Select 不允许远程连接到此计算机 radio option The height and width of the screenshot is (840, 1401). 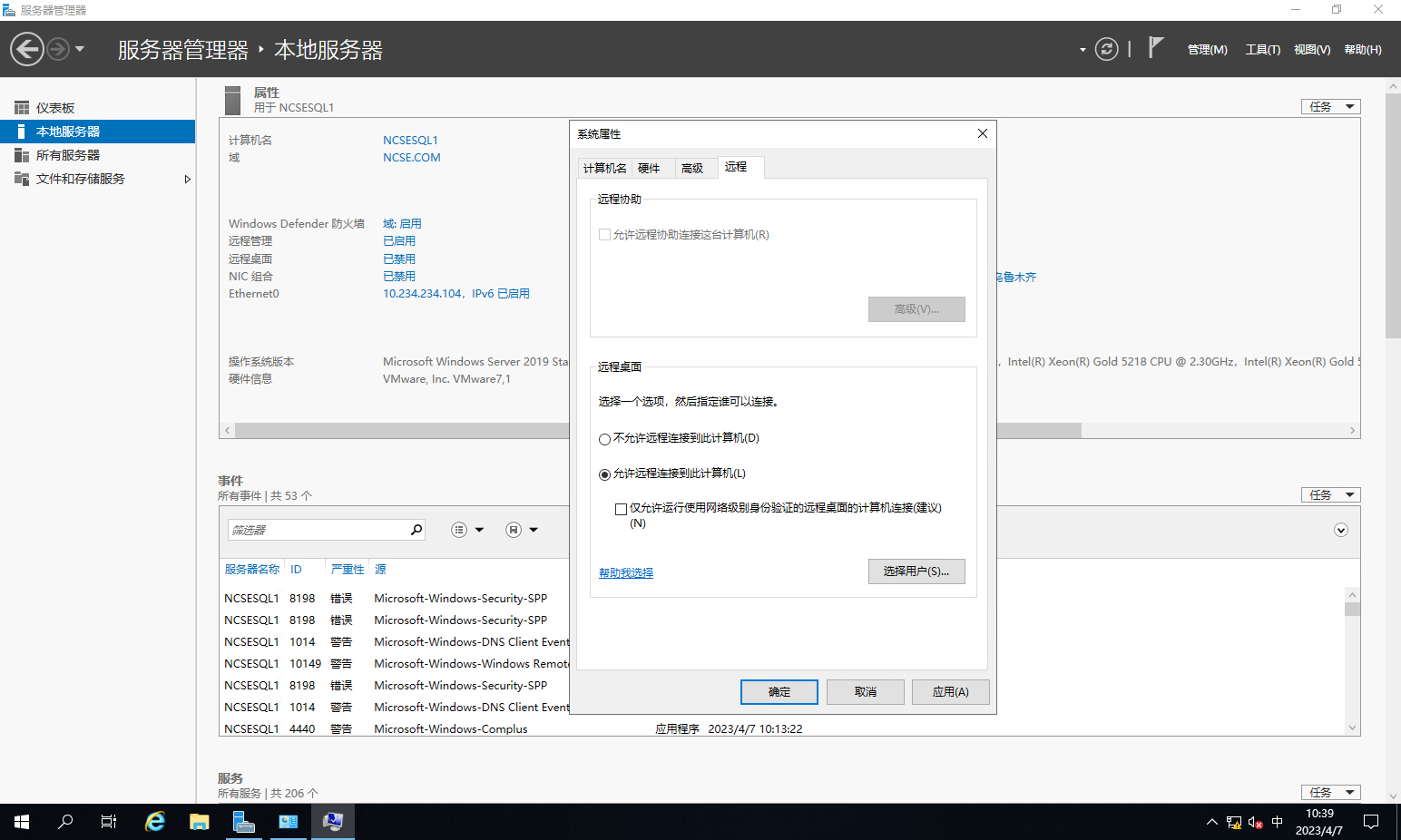tap(605, 439)
